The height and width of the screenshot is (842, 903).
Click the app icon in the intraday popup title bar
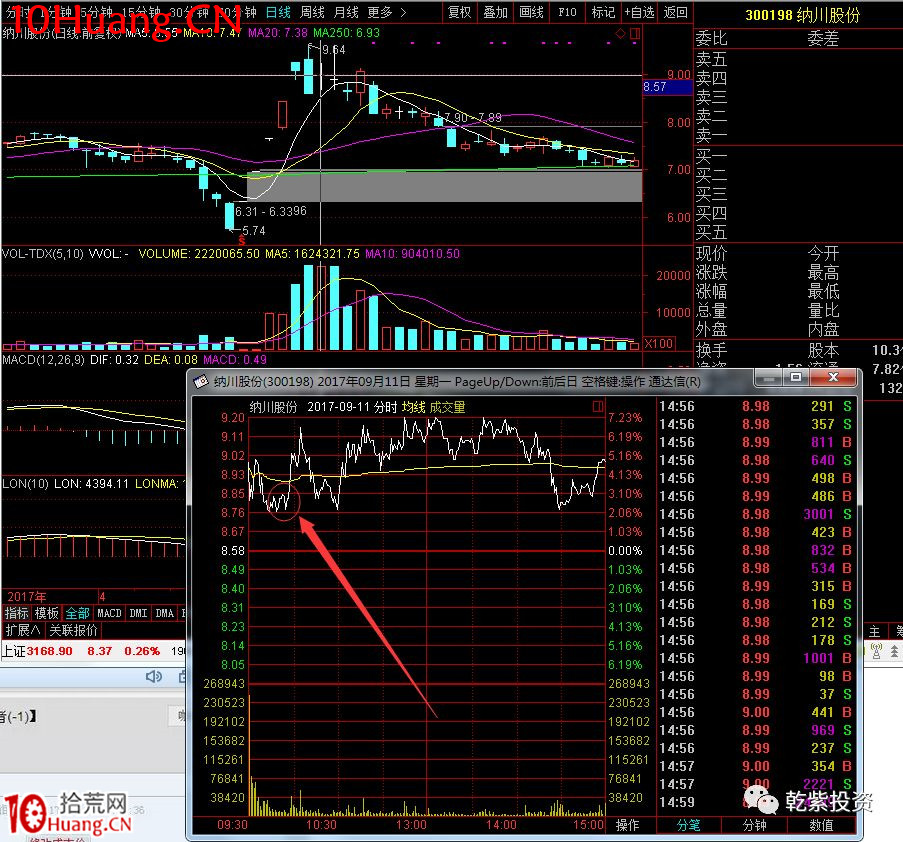(x=200, y=381)
